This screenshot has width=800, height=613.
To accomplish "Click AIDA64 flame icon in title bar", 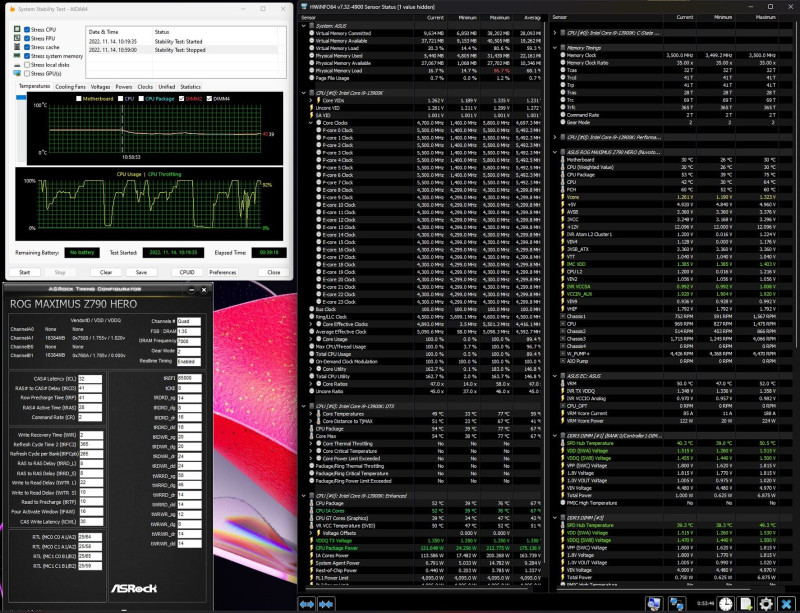I will pyautogui.click(x=12, y=9).
